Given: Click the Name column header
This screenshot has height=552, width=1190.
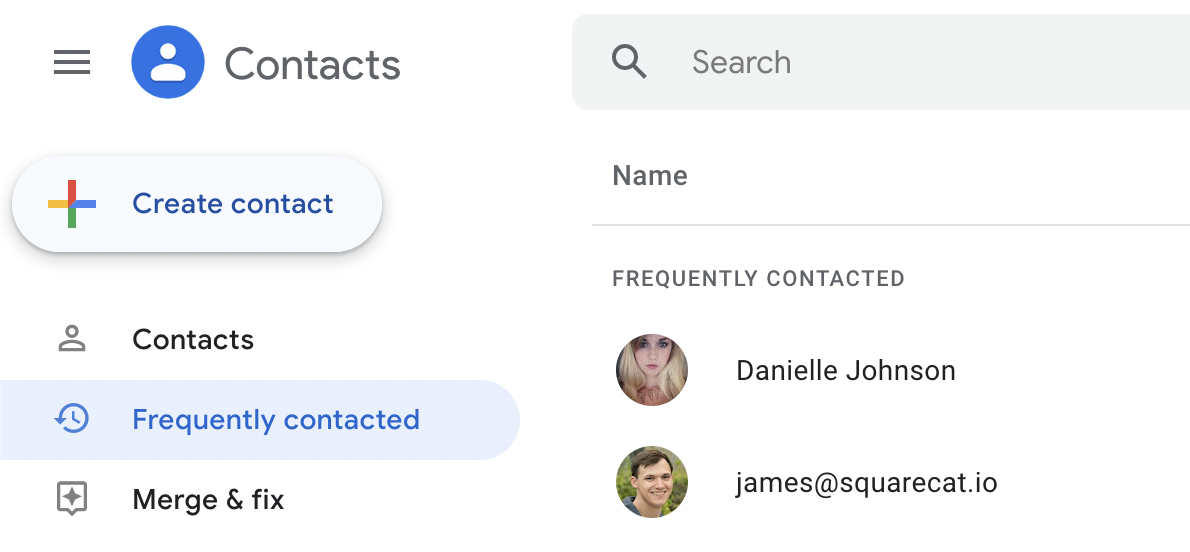Looking at the screenshot, I should click(x=650, y=176).
